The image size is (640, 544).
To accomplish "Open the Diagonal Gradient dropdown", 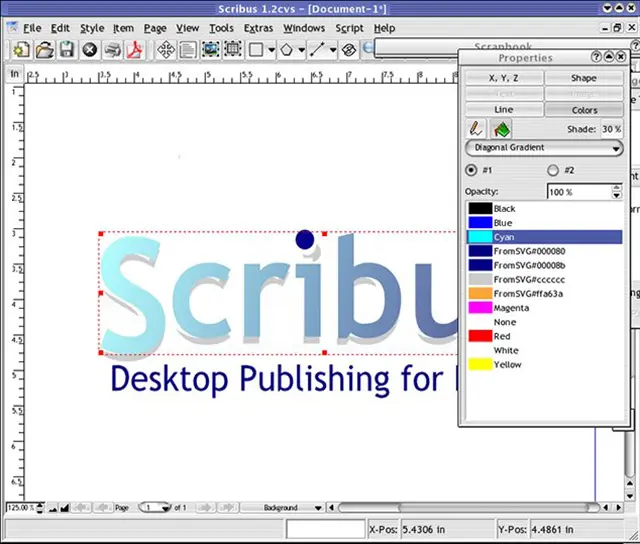I will tap(544, 148).
